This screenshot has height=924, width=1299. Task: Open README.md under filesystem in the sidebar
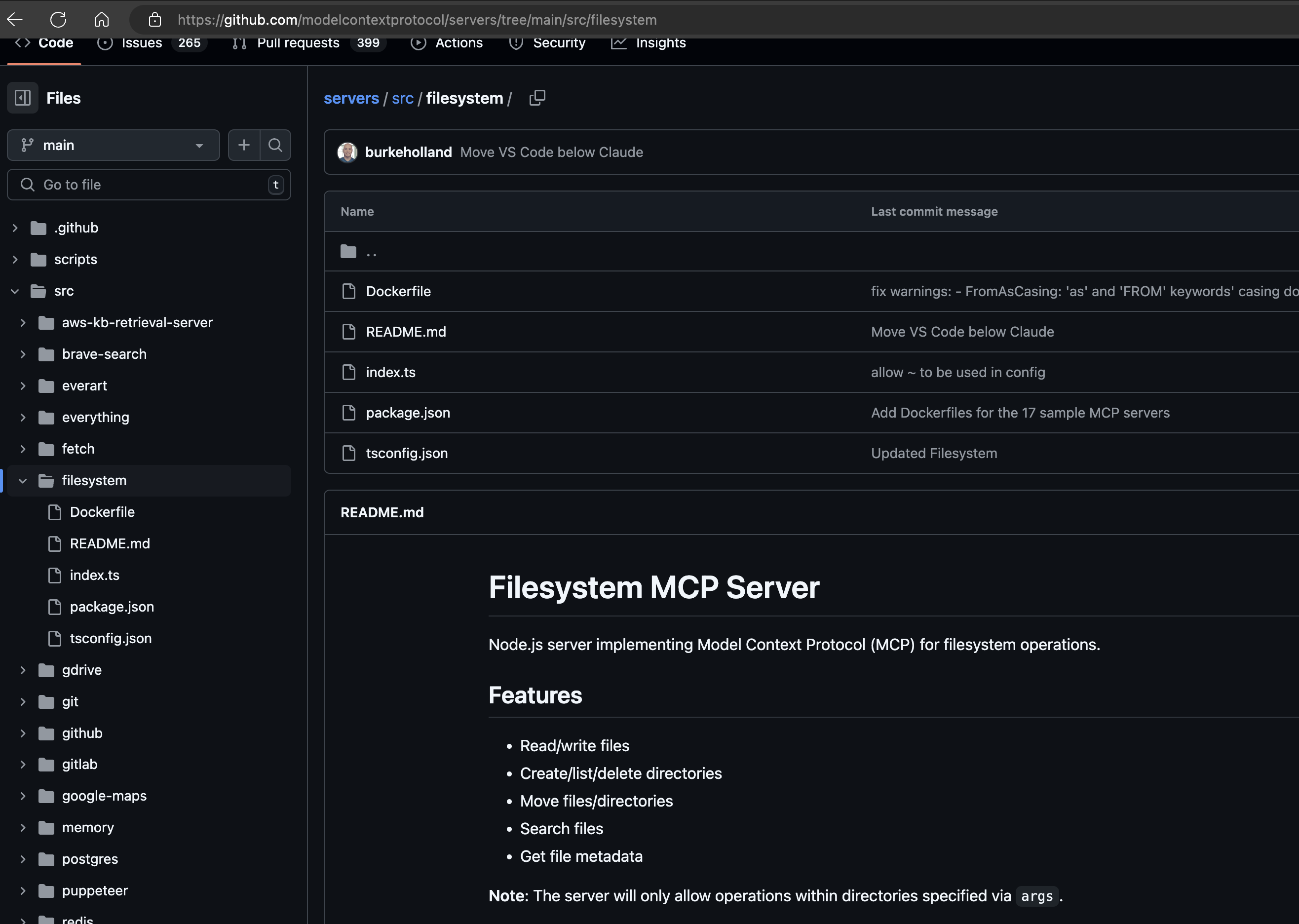tap(110, 543)
